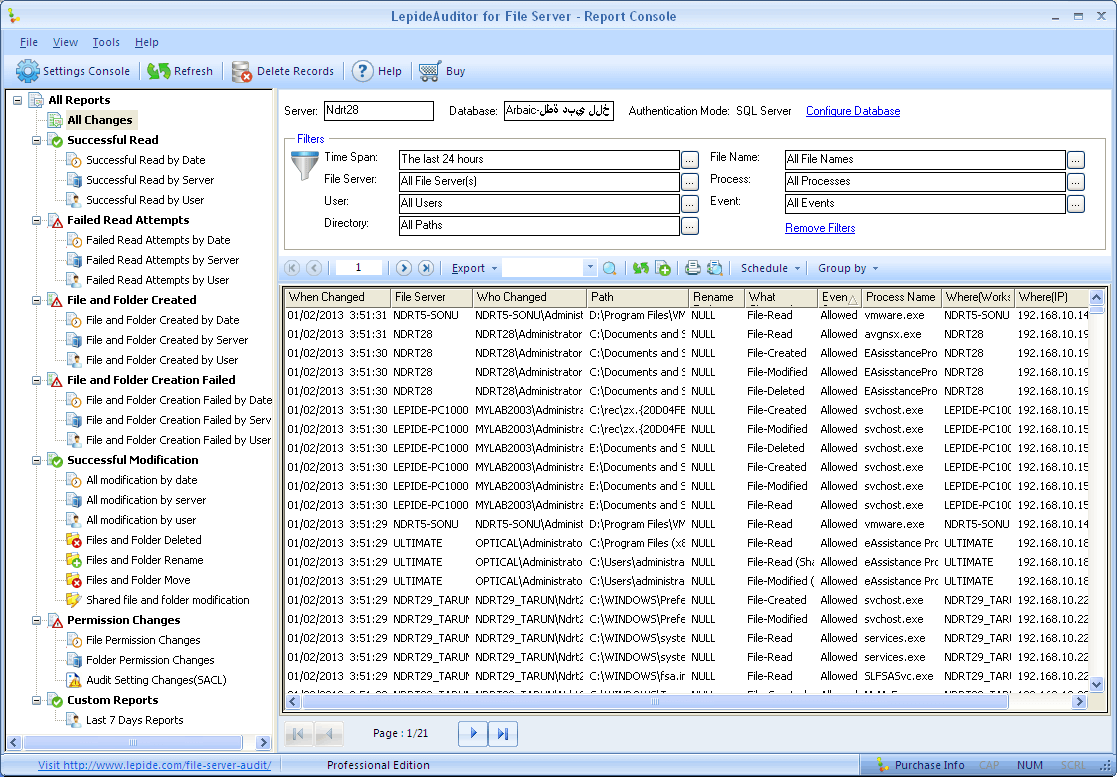
Task: Collapse the All Reports tree node
Action: 17,100
